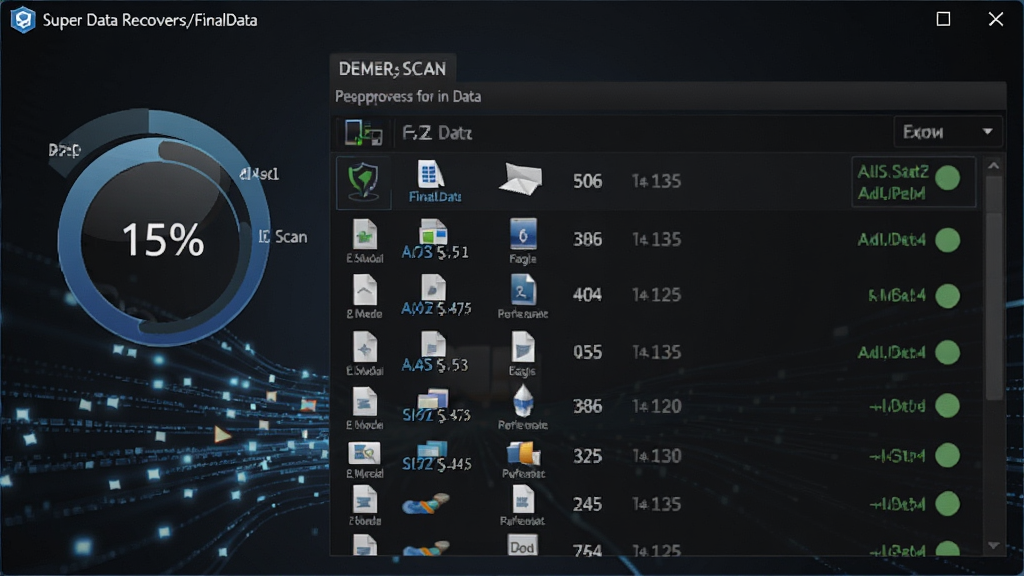Screen dimensions: 1024x576
Task: Click the value 325 in the list
Action: (587, 456)
